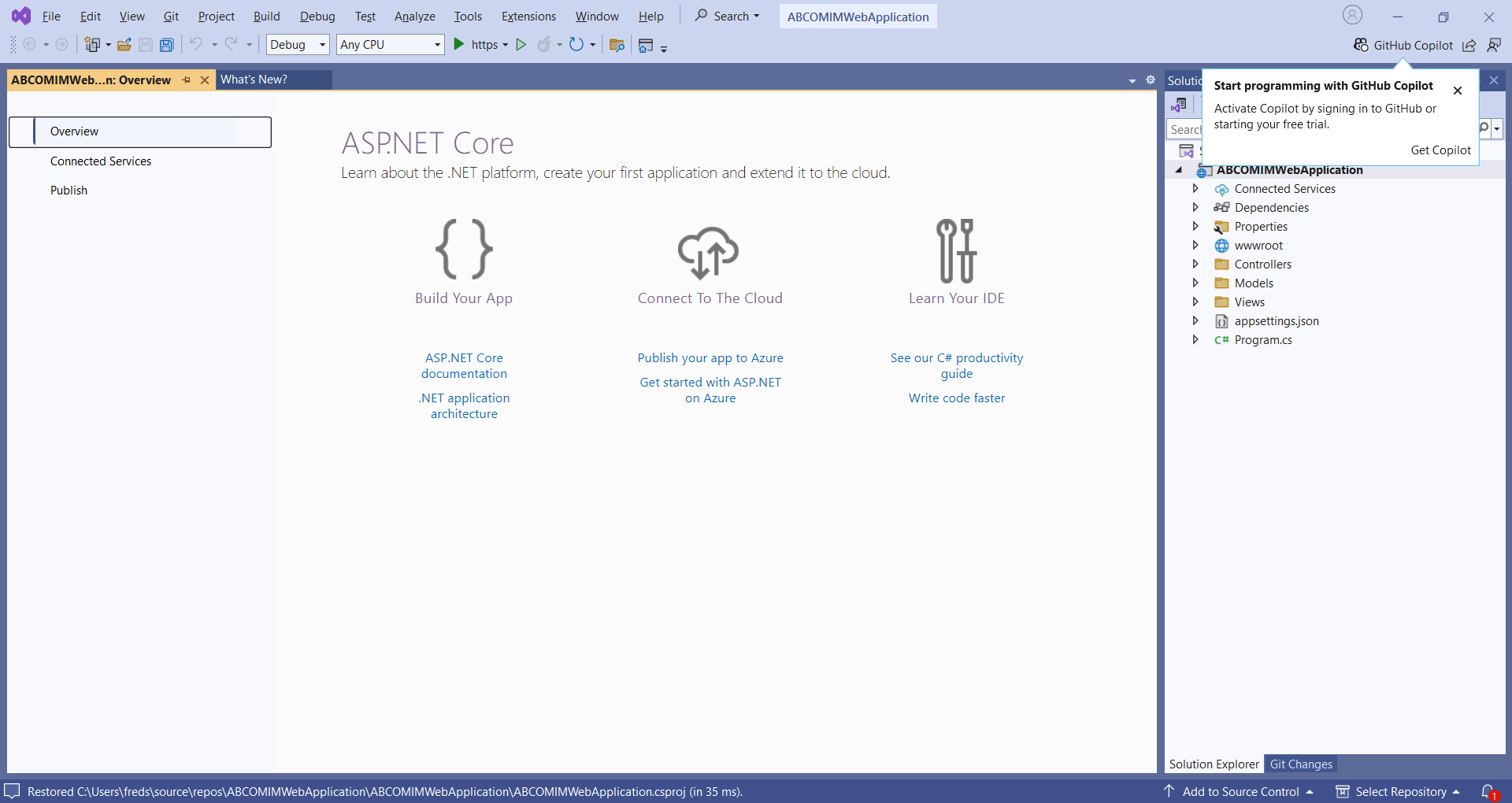Expand the Dependencies node
This screenshot has width=1512, height=803.
pyautogui.click(x=1195, y=208)
